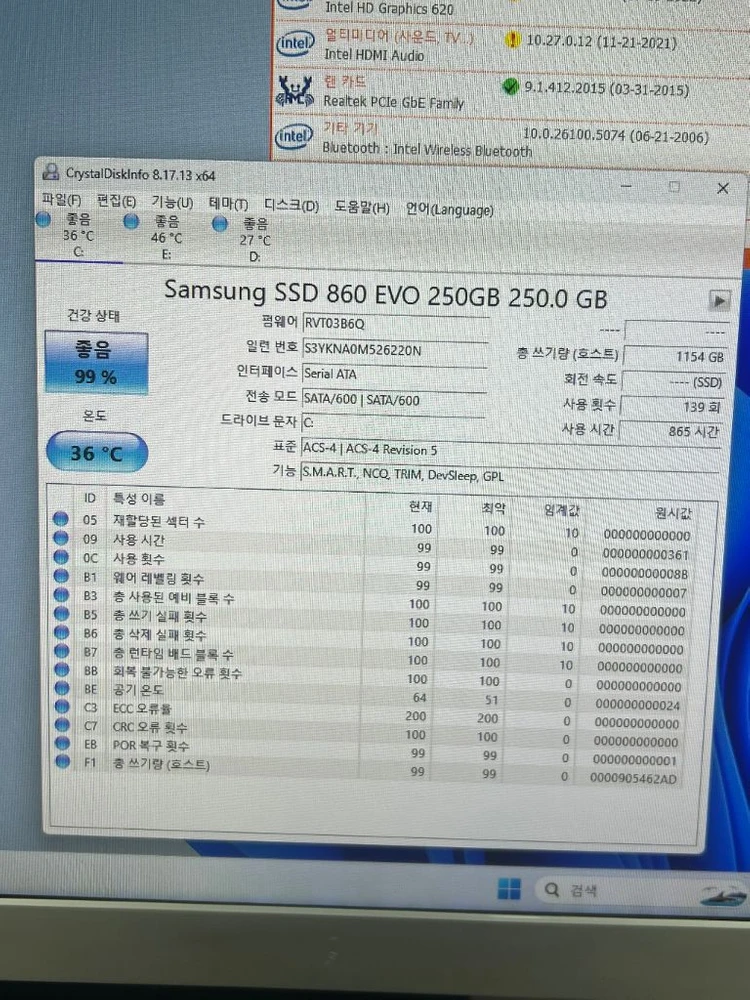Click the status icon of row 05 재할당된 섹터 수
The height and width of the screenshot is (1000, 750).
pyautogui.click(x=61, y=518)
